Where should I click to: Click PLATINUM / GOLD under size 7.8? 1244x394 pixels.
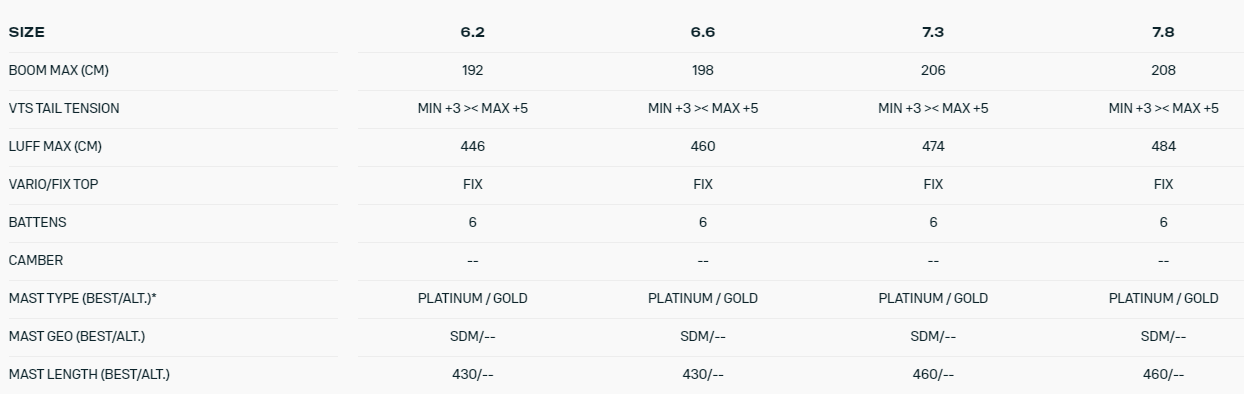pyautogui.click(x=1163, y=298)
